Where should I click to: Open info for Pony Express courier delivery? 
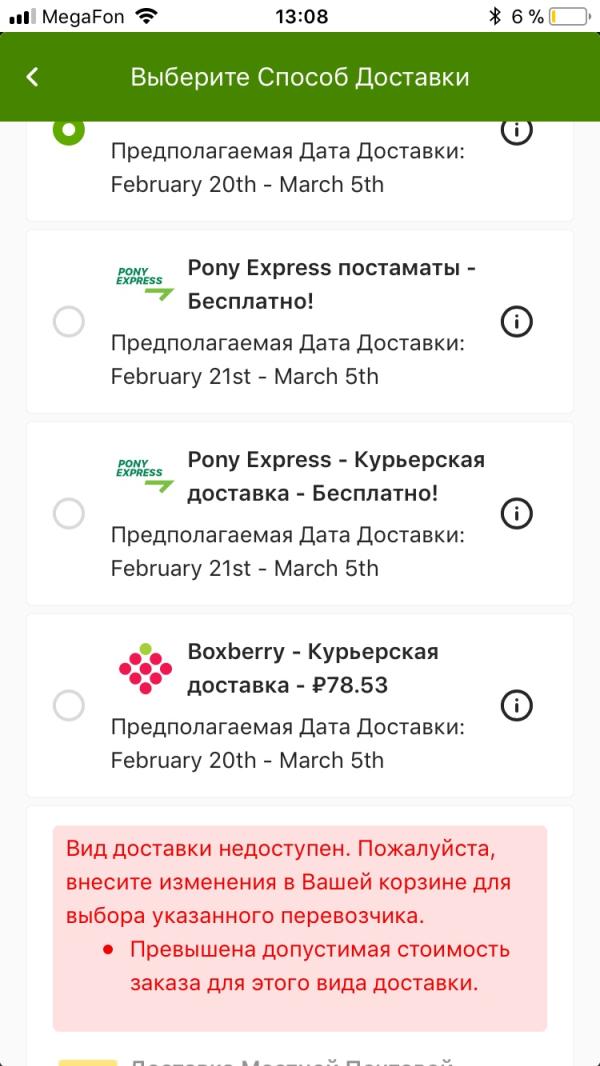(x=516, y=514)
